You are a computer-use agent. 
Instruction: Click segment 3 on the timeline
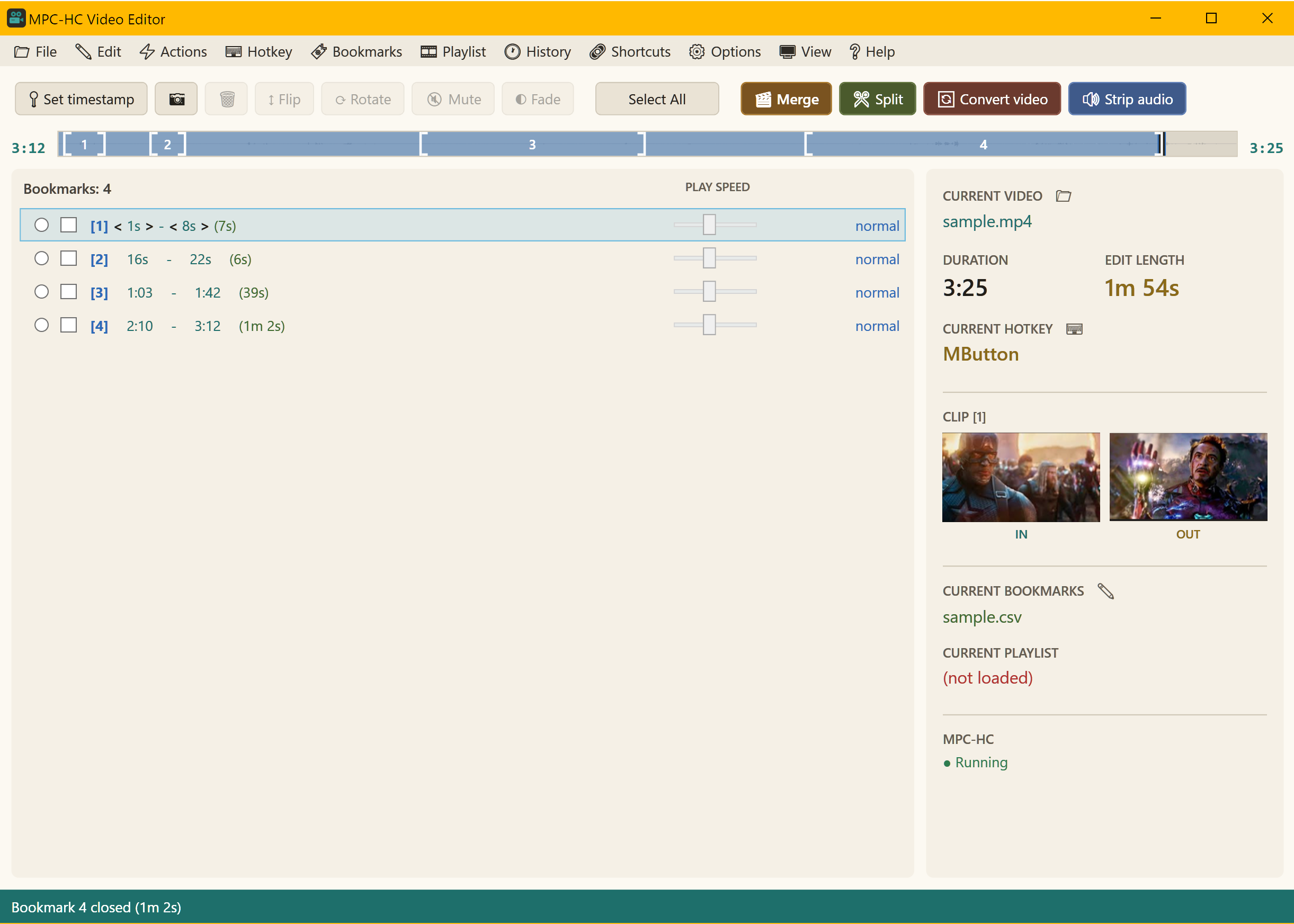click(x=532, y=145)
